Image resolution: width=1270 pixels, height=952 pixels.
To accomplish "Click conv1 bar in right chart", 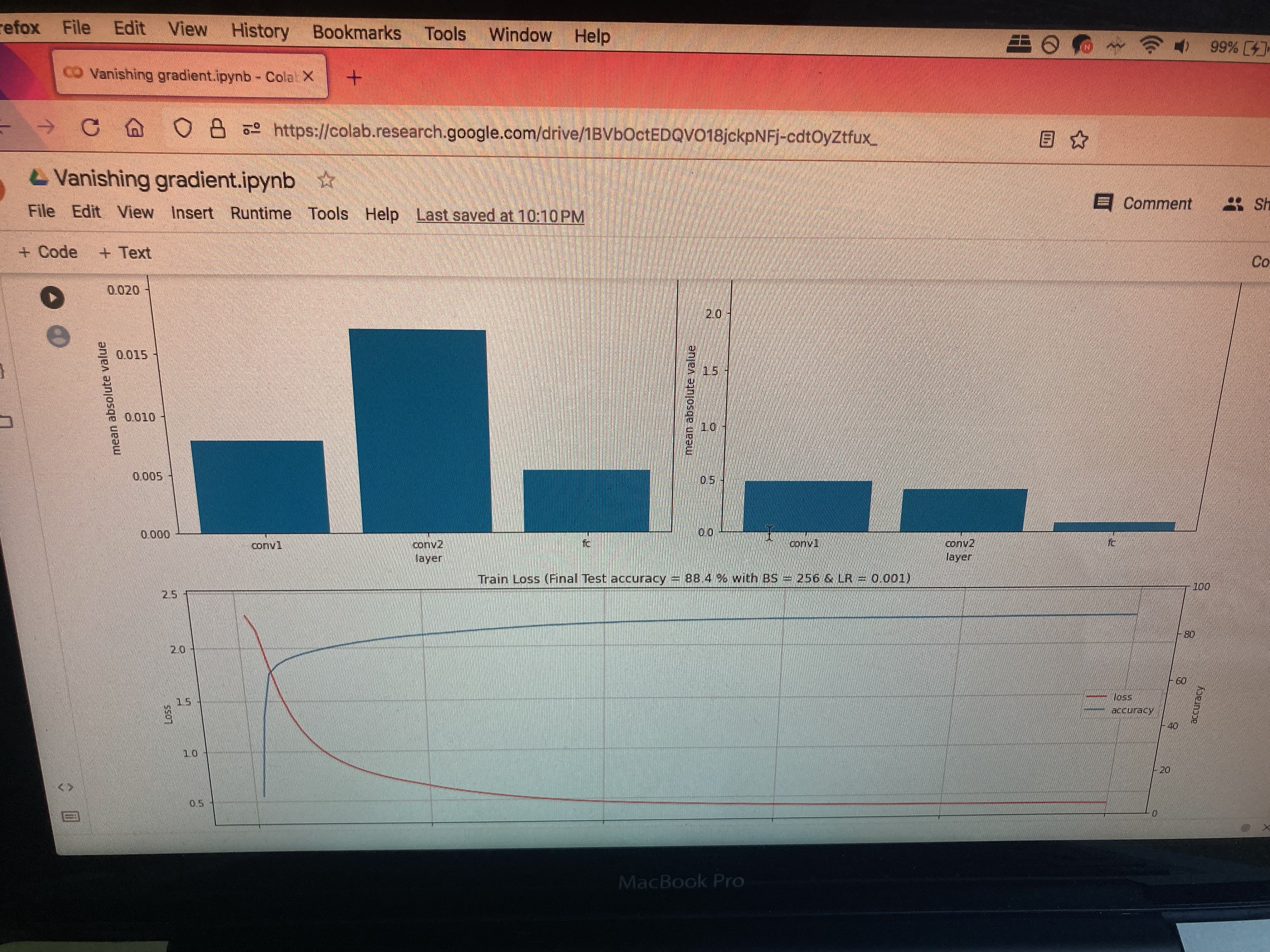I will click(807, 506).
